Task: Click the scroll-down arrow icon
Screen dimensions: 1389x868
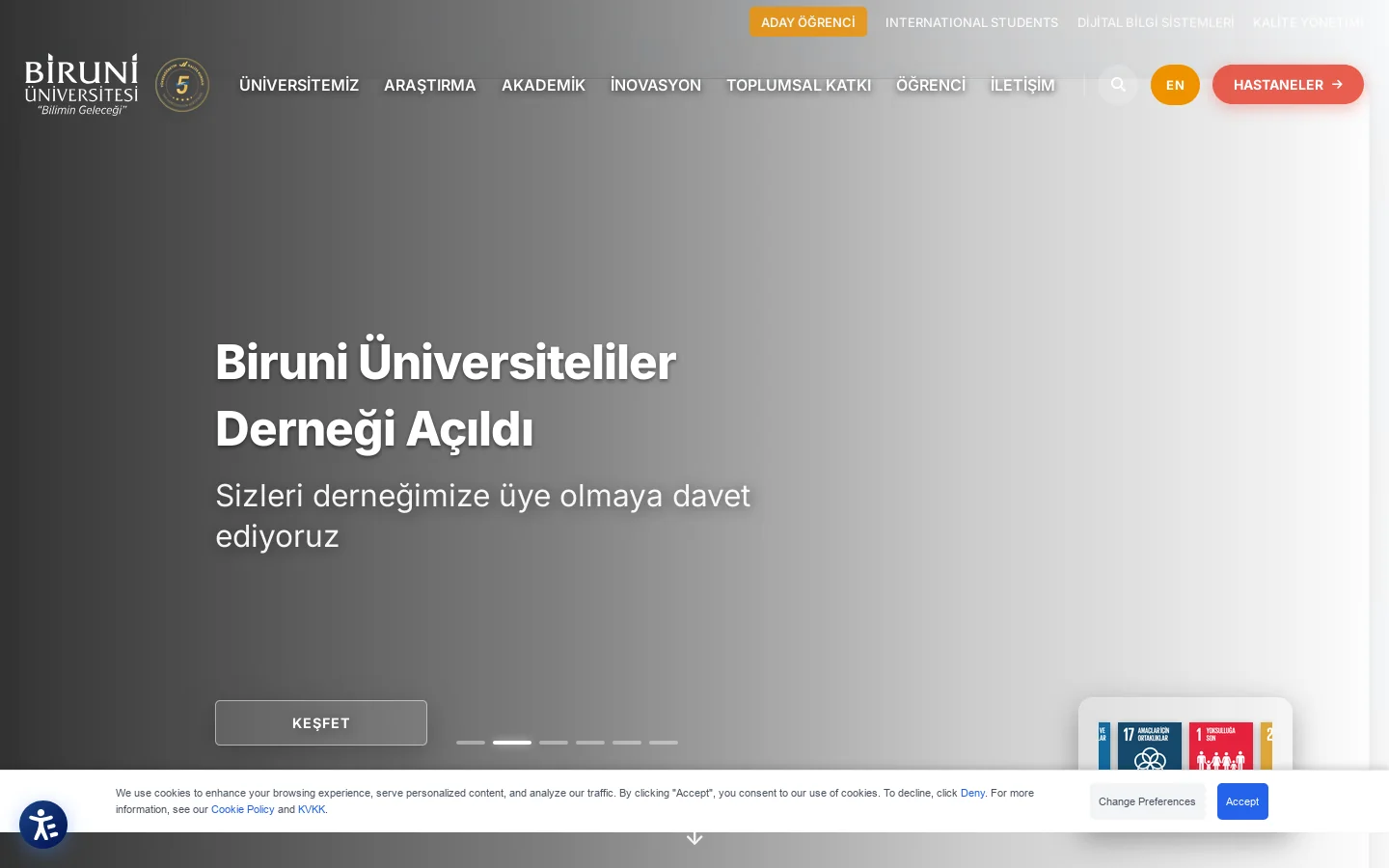Action: pyautogui.click(x=694, y=838)
